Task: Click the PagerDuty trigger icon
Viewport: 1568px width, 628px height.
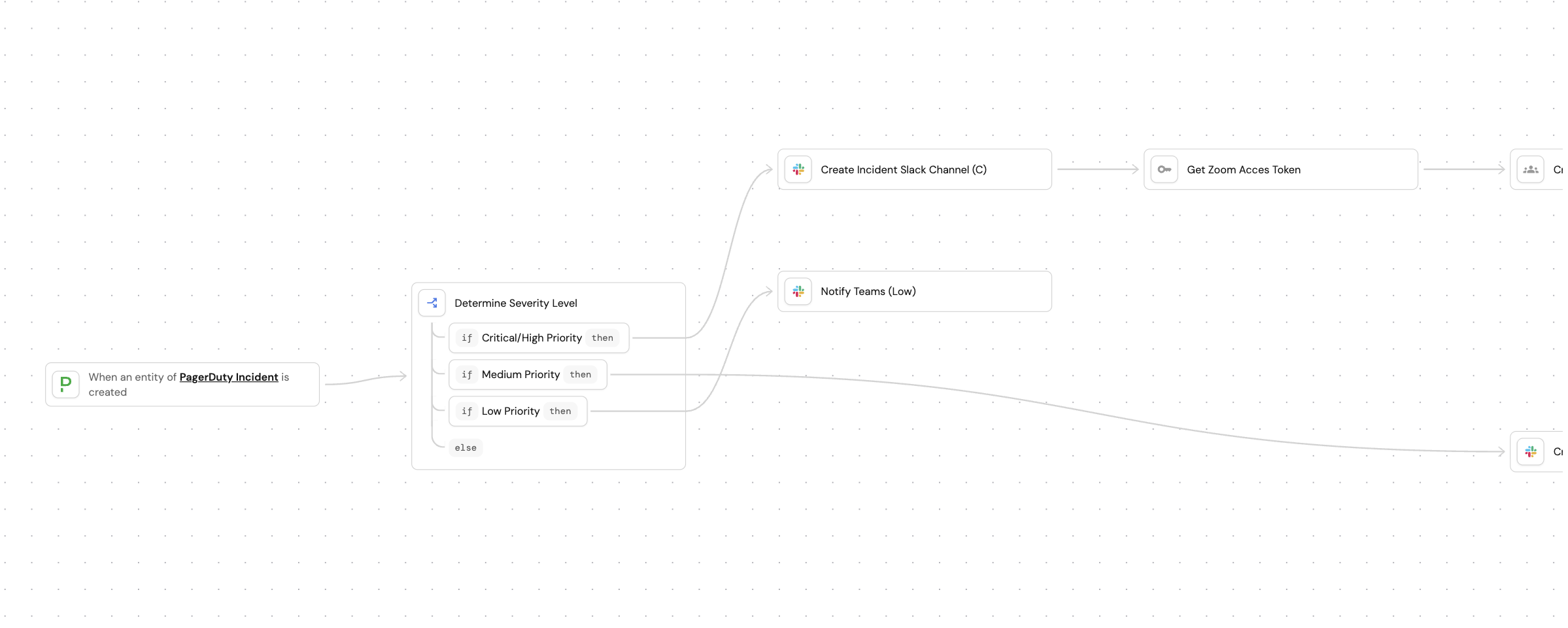Action: click(x=65, y=385)
